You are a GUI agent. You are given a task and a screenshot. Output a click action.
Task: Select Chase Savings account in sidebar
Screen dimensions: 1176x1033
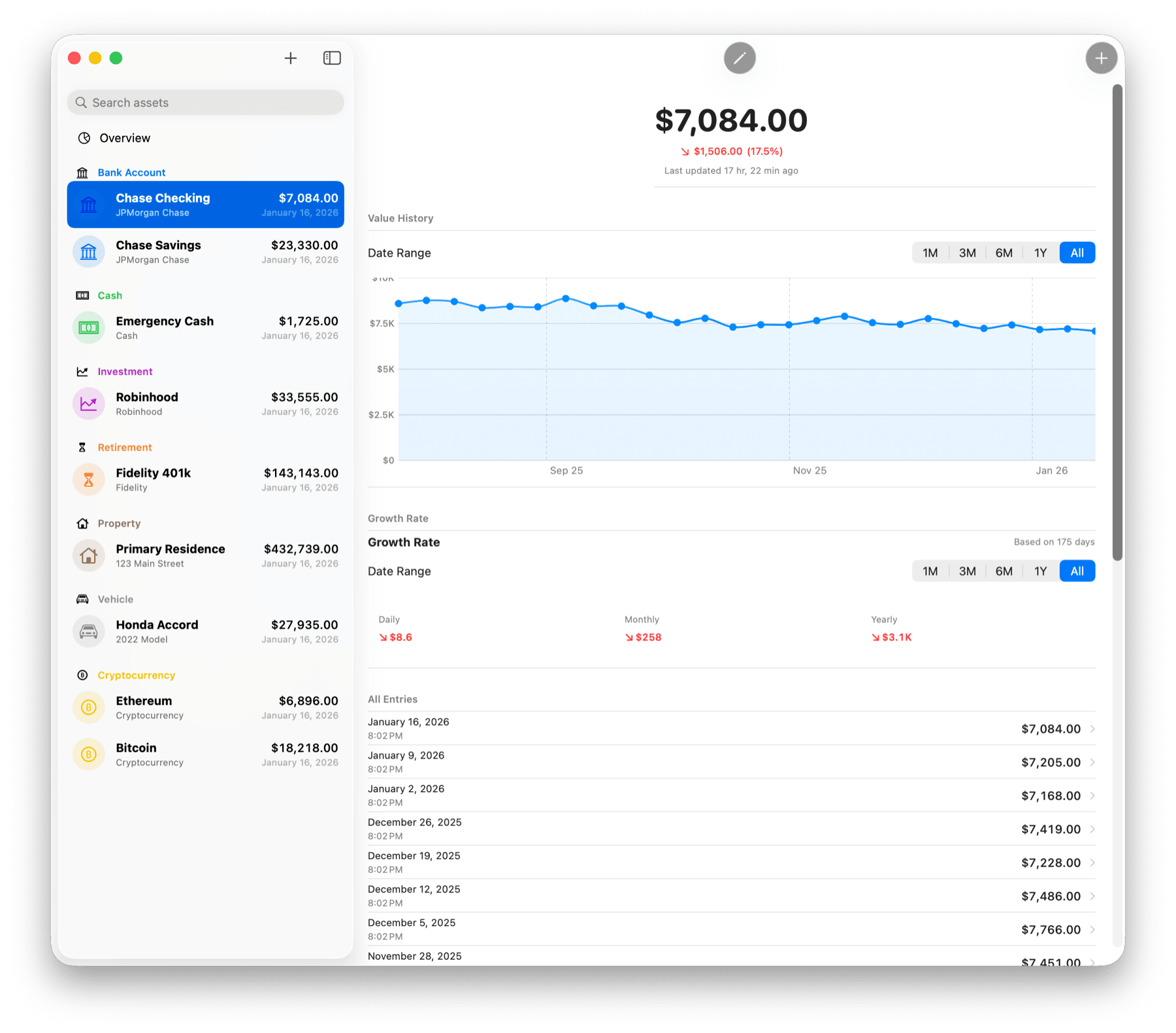(205, 252)
